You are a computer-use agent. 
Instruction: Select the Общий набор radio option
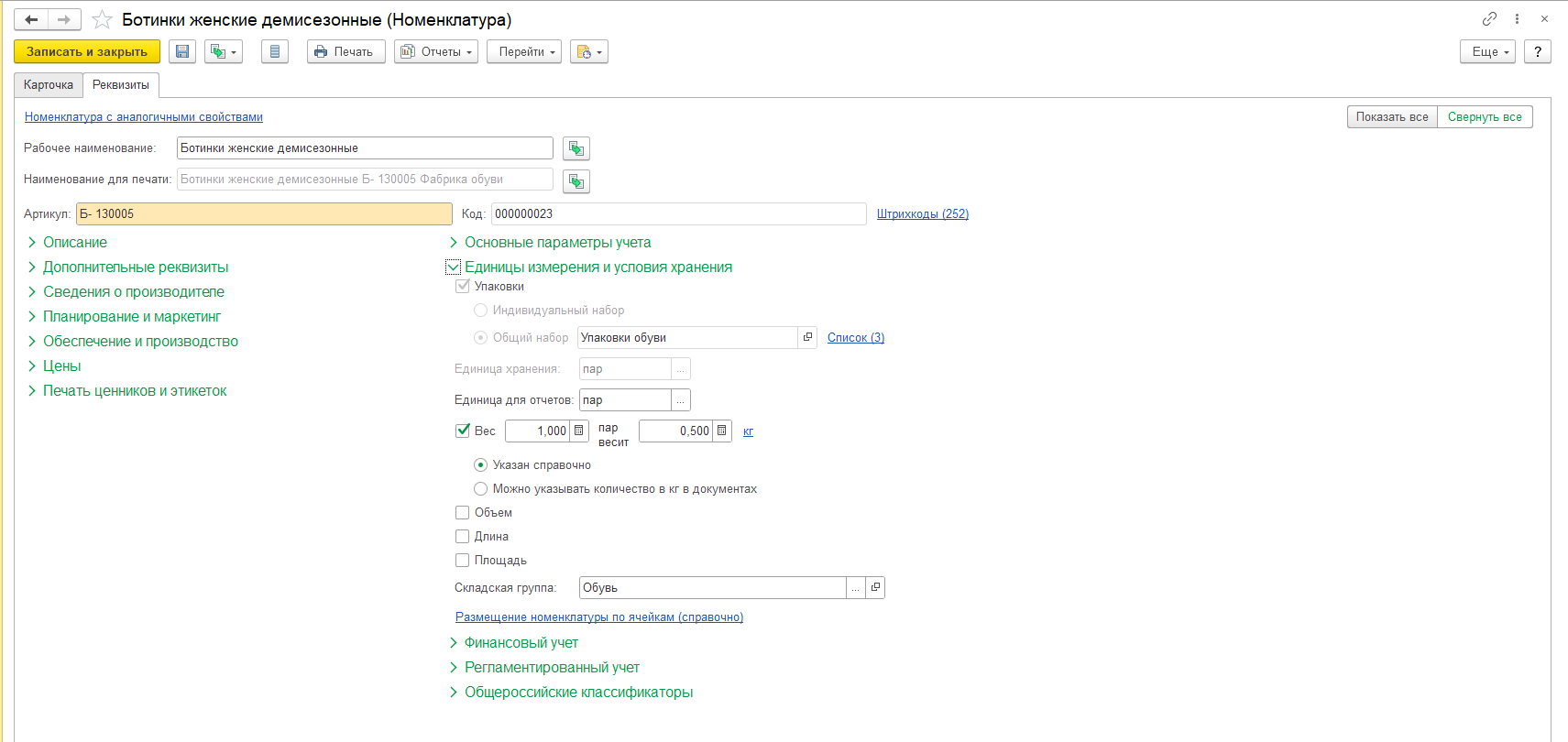pos(480,338)
